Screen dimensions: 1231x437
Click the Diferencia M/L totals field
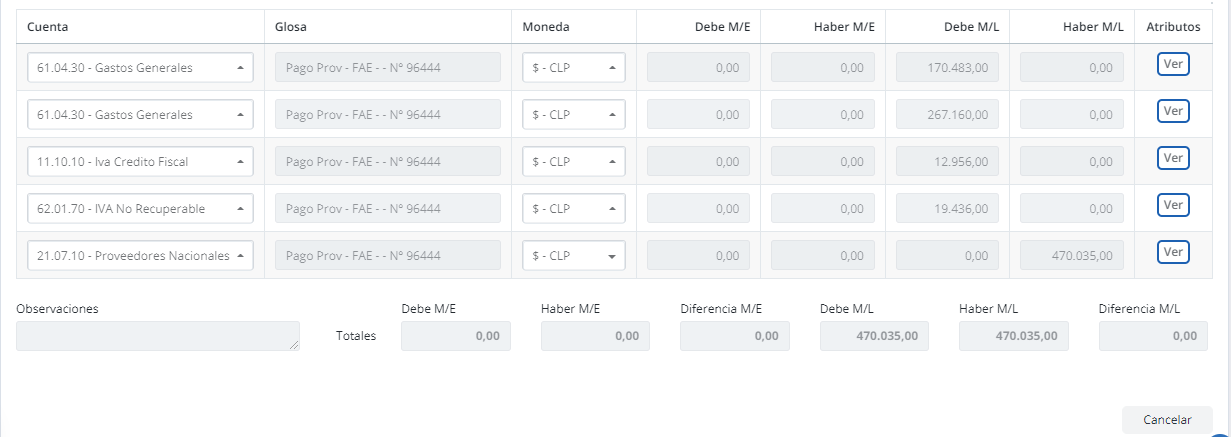[1153, 336]
